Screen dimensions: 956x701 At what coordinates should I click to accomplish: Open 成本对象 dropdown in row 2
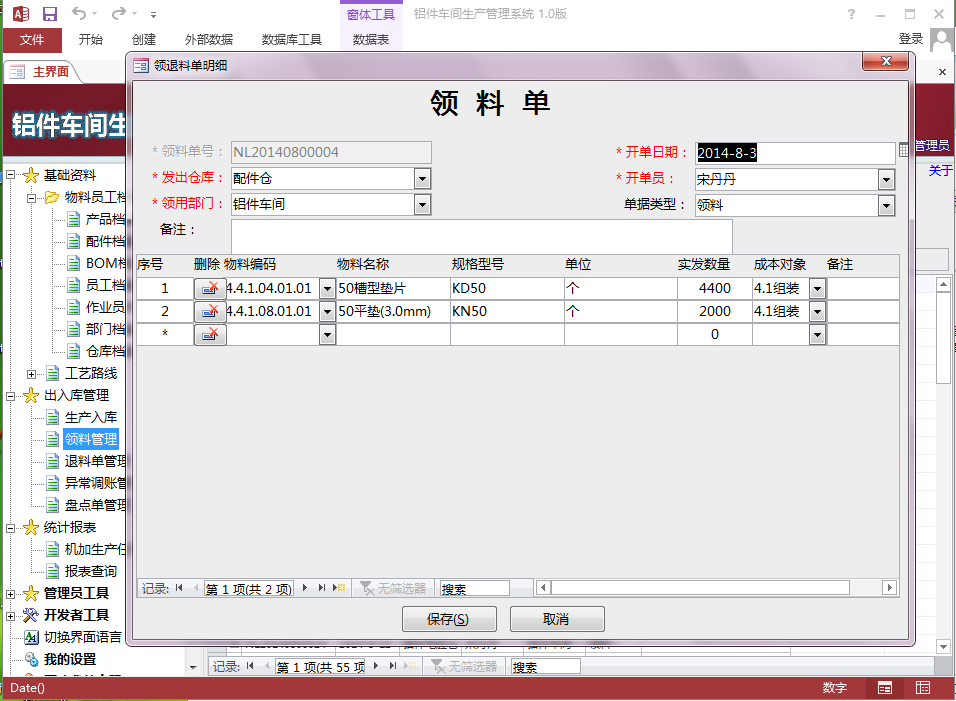818,311
